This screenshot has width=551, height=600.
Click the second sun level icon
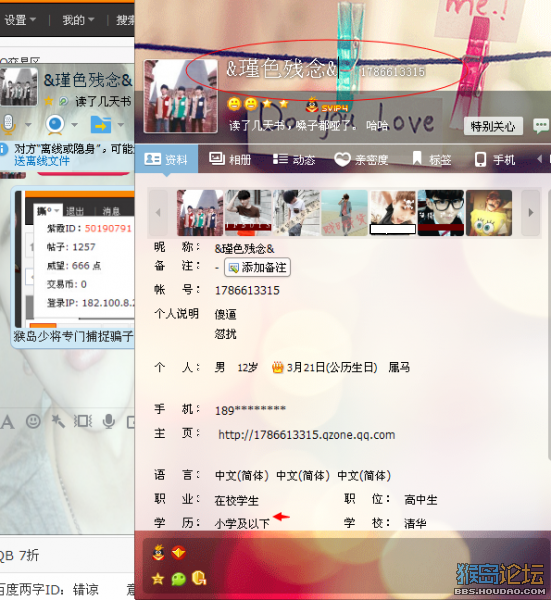[251, 104]
